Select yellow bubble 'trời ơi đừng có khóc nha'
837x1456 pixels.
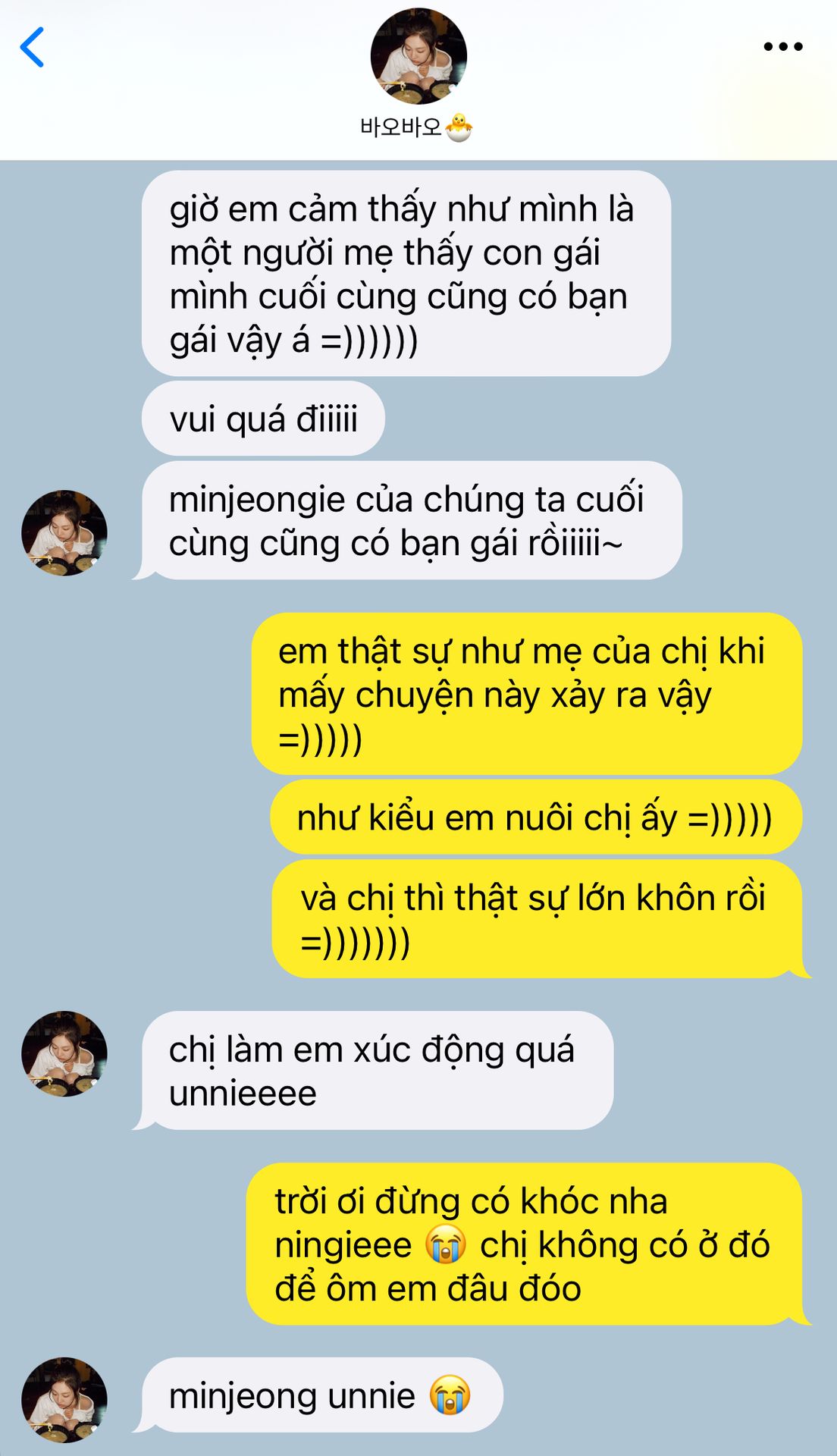tap(528, 1244)
